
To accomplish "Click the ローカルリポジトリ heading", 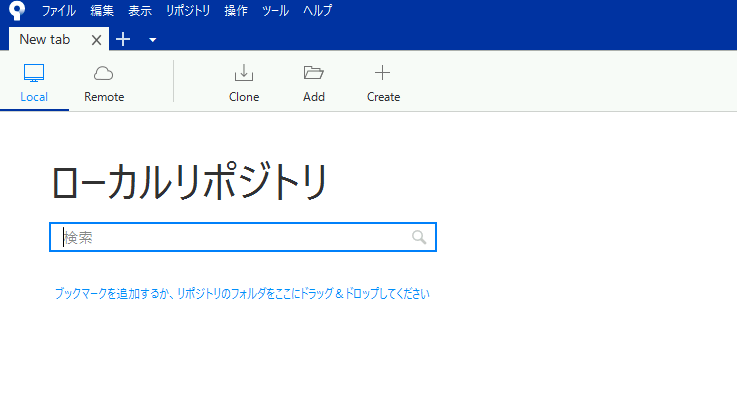I will pos(189,181).
